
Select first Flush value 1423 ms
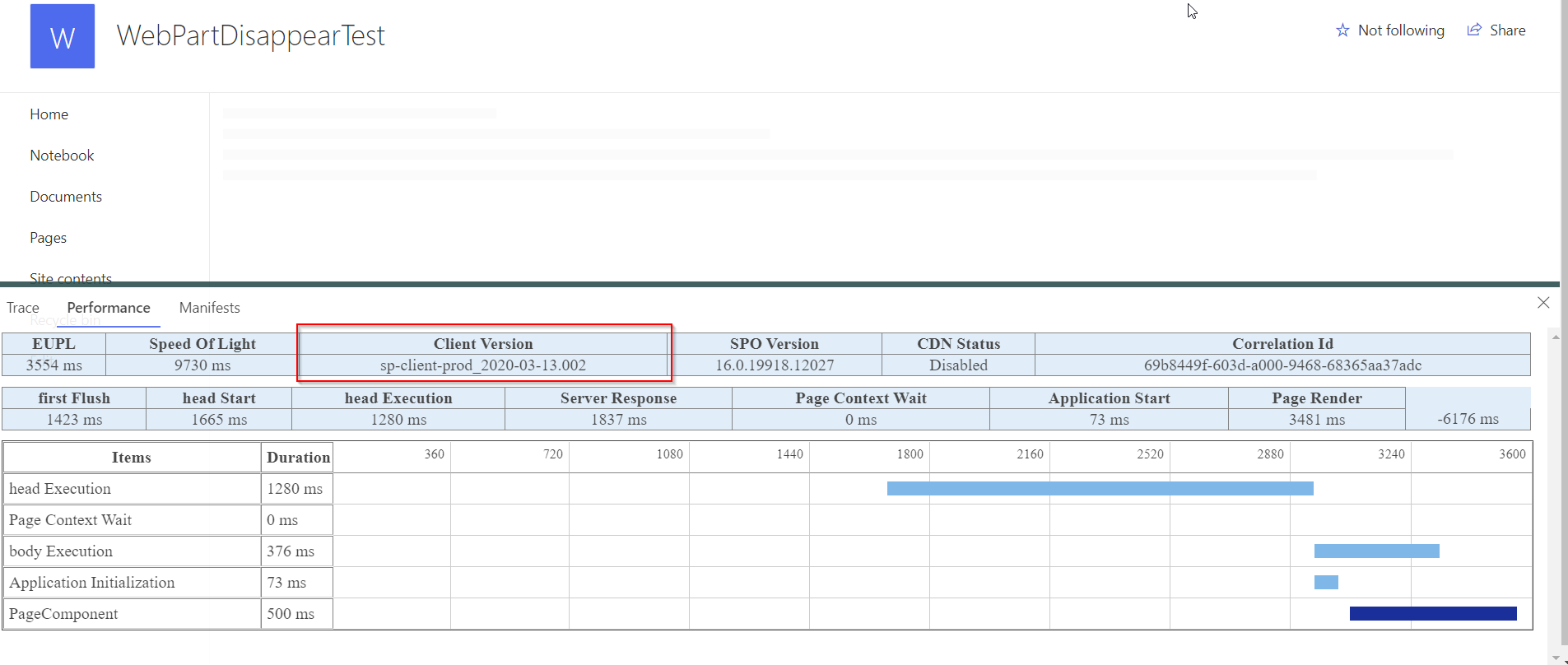click(x=74, y=420)
